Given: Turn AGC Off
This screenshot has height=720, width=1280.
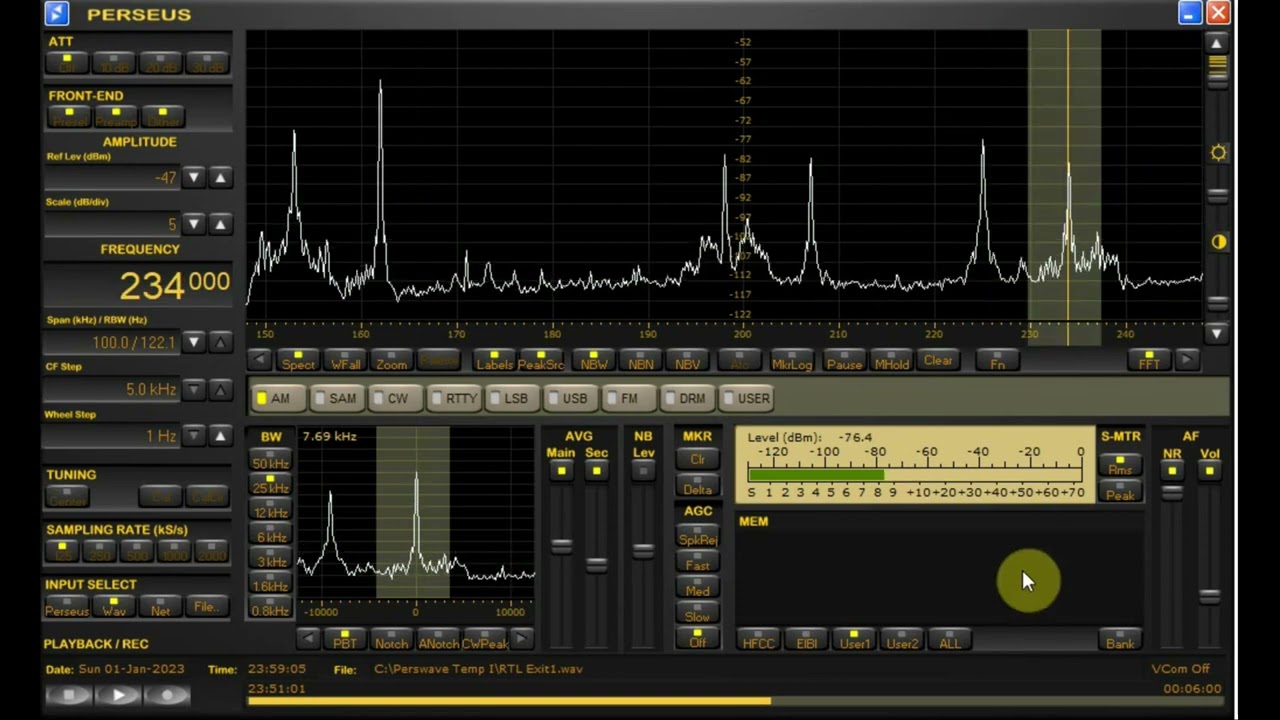Looking at the screenshot, I should [x=697, y=640].
